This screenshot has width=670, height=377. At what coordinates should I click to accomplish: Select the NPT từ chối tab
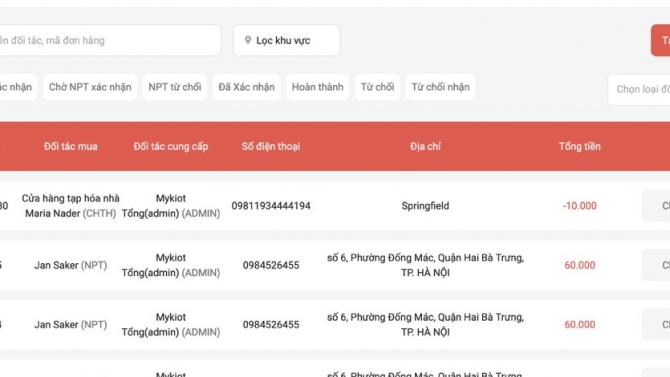tap(175, 87)
